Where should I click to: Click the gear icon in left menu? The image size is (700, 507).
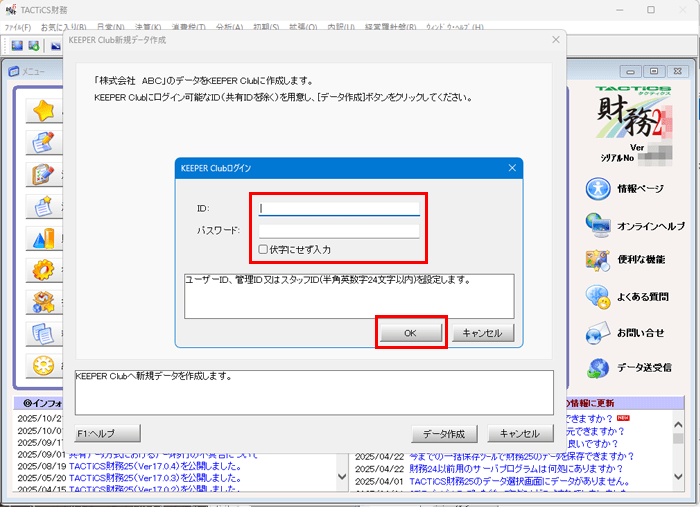click(43, 269)
